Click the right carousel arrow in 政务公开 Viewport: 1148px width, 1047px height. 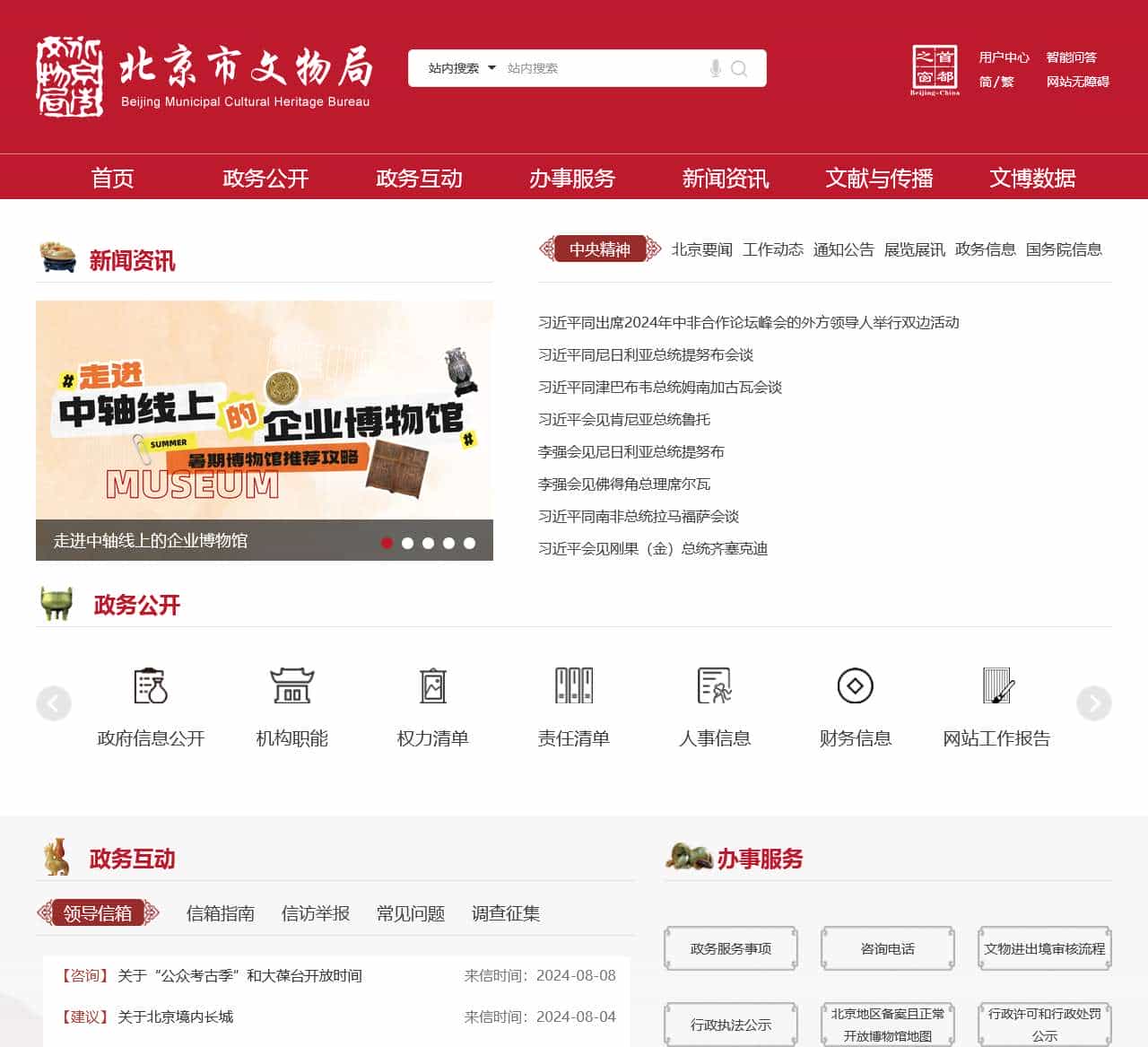(1094, 703)
